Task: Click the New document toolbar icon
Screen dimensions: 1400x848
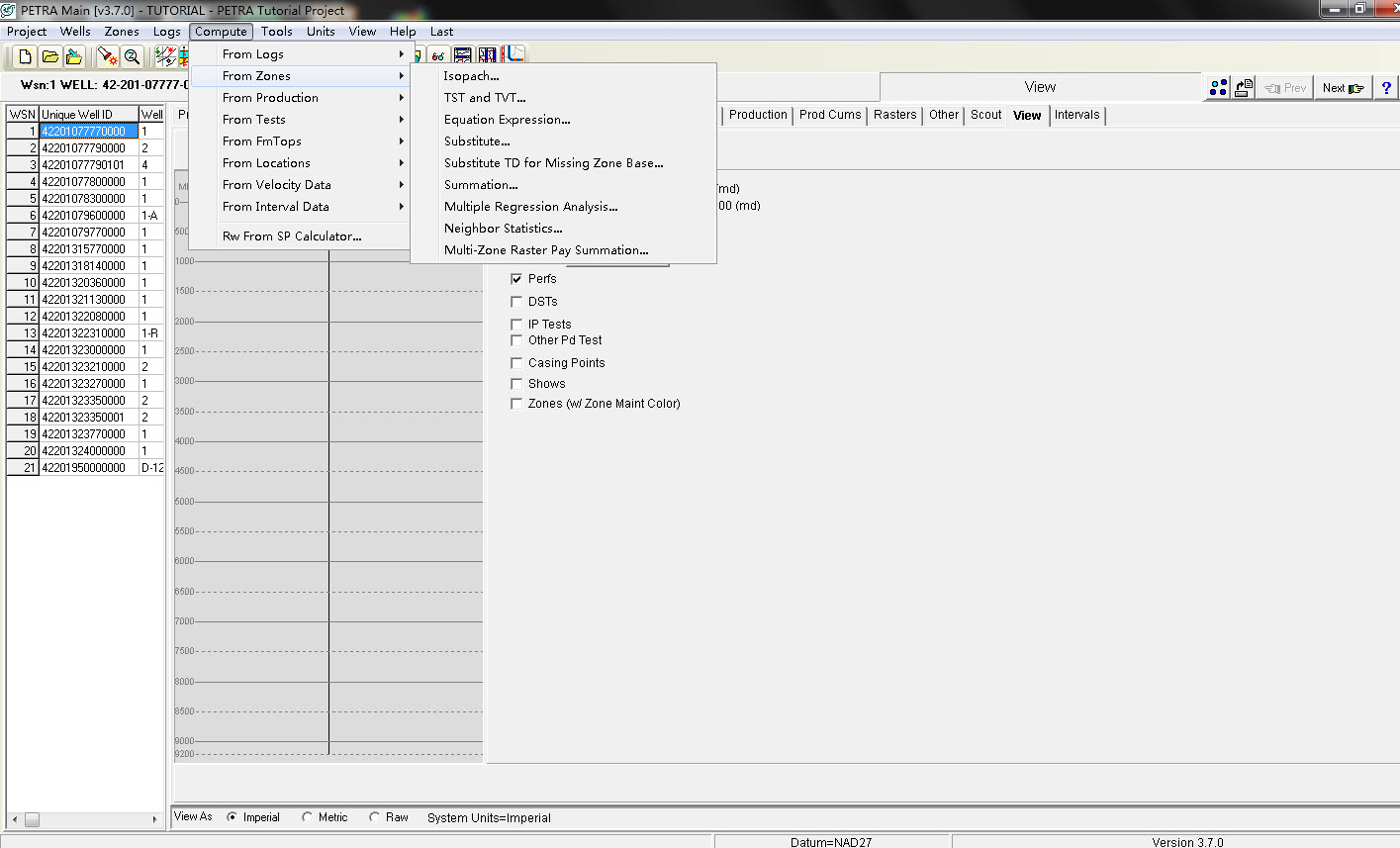Action: click(x=26, y=57)
